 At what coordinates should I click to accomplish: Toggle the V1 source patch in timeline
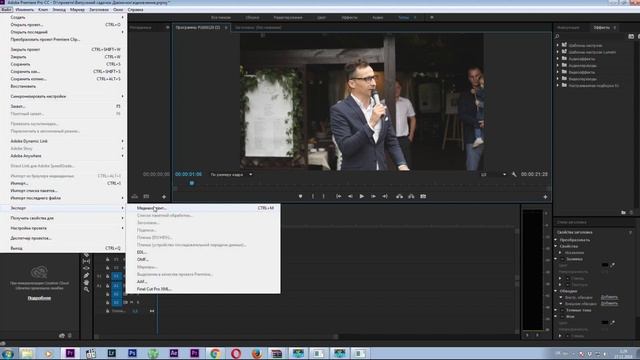(x=99, y=276)
